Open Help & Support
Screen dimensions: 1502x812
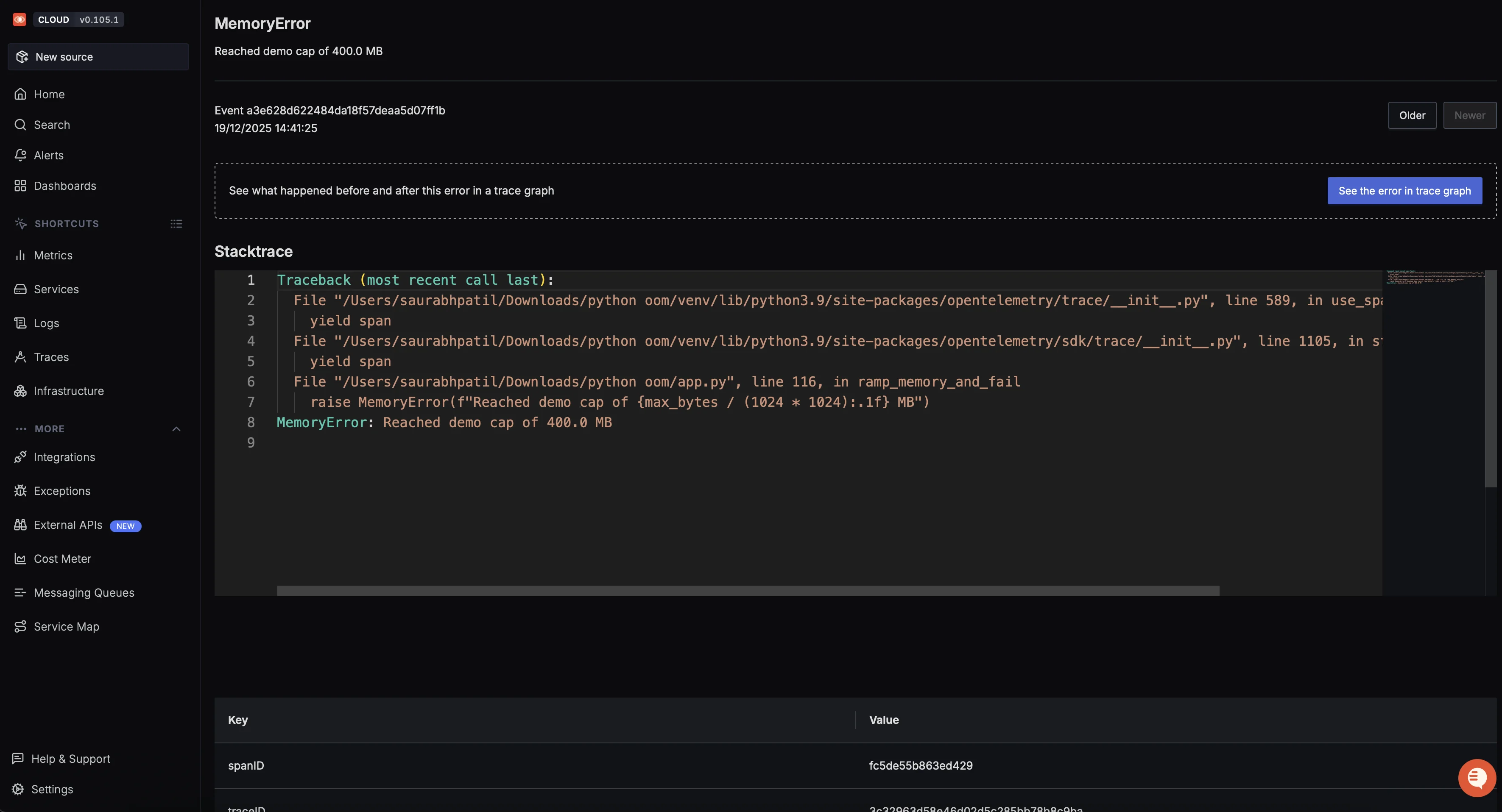[71, 758]
